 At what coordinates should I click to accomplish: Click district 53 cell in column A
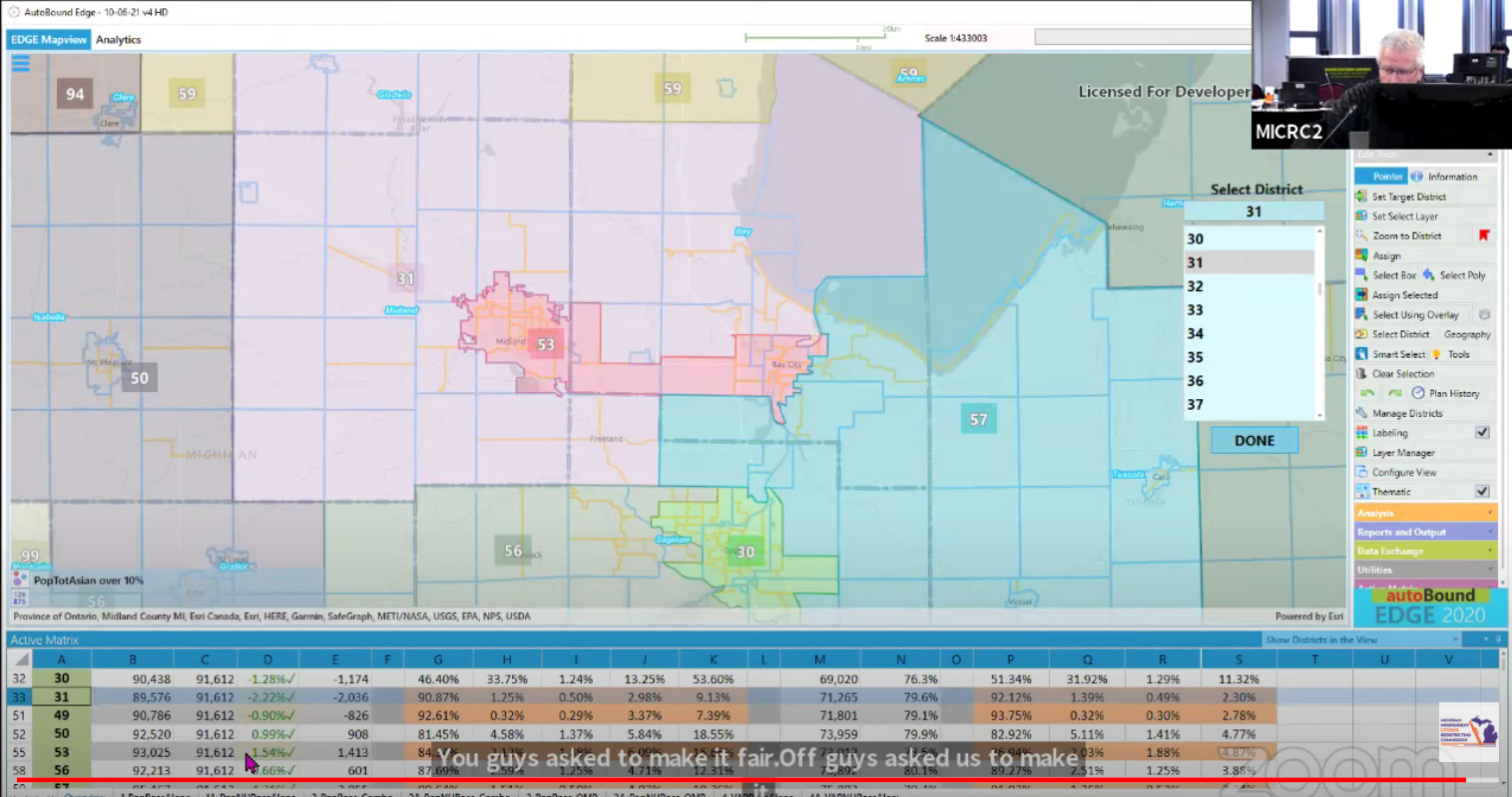point(62,752)
